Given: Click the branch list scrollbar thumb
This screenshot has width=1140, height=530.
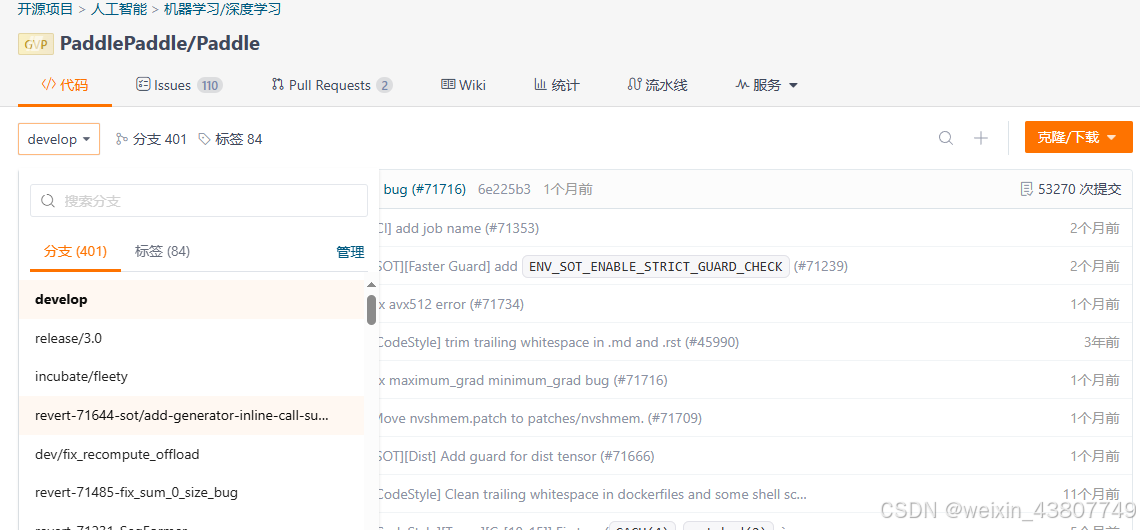Looking at the screenshot, I should pos(372,310).
